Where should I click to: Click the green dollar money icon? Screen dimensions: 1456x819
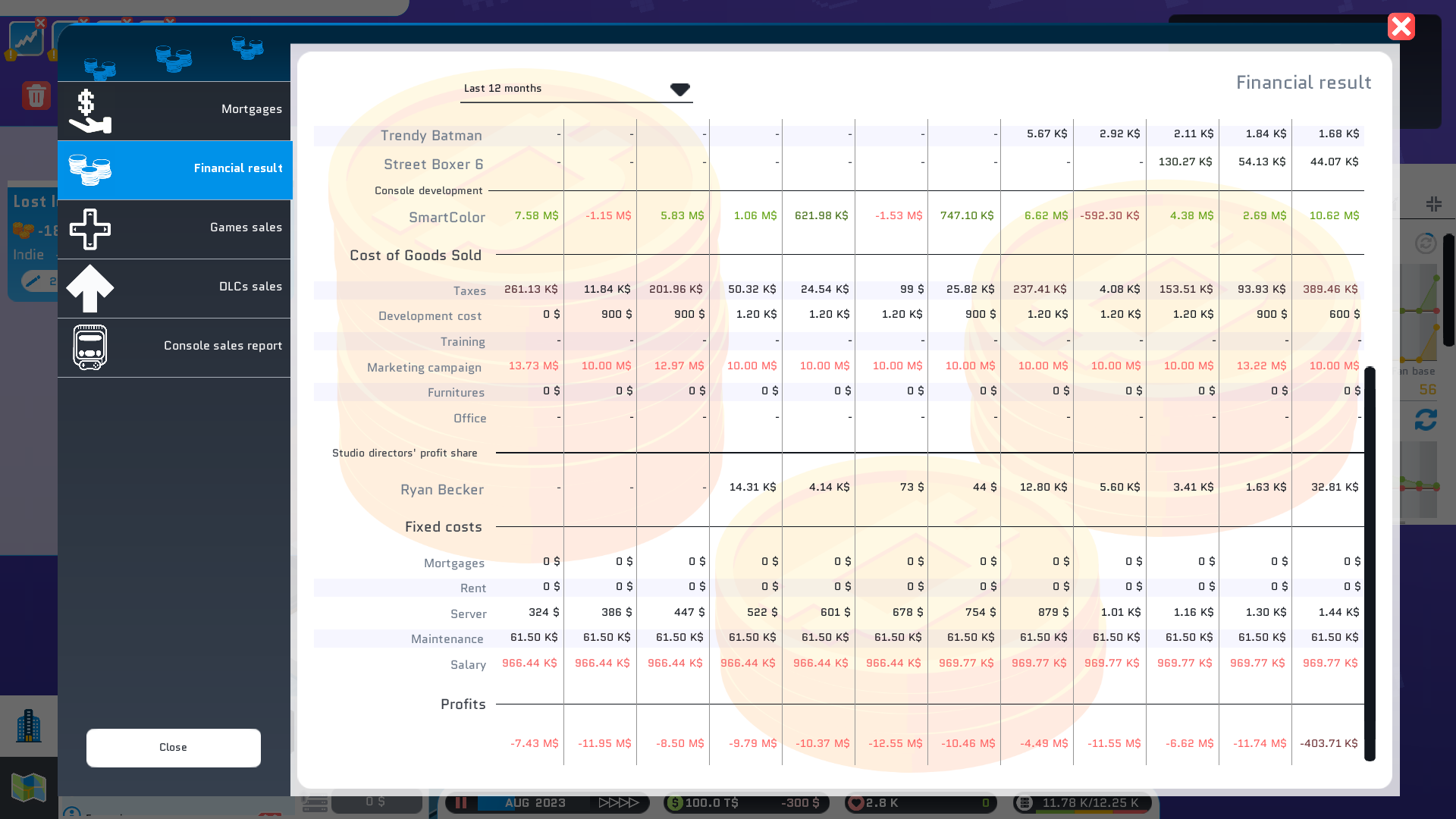[x=675, y=802]
